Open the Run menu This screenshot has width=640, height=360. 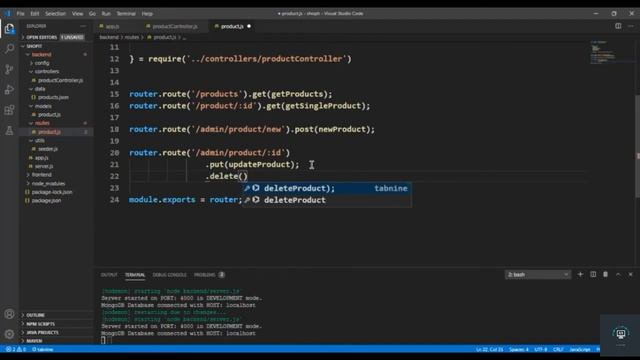106,13
